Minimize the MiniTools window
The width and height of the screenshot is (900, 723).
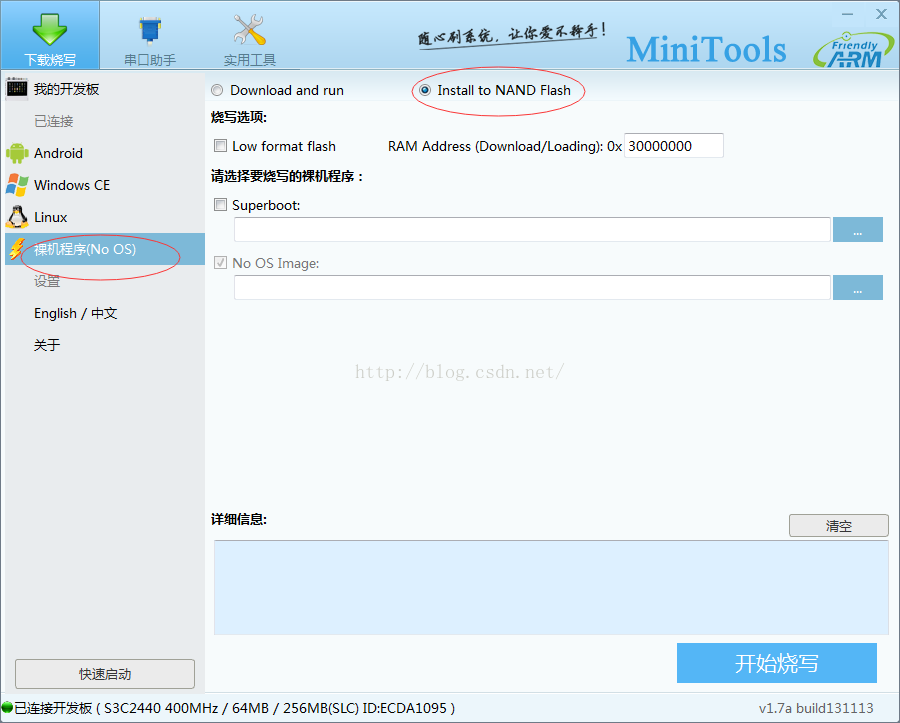848,14
